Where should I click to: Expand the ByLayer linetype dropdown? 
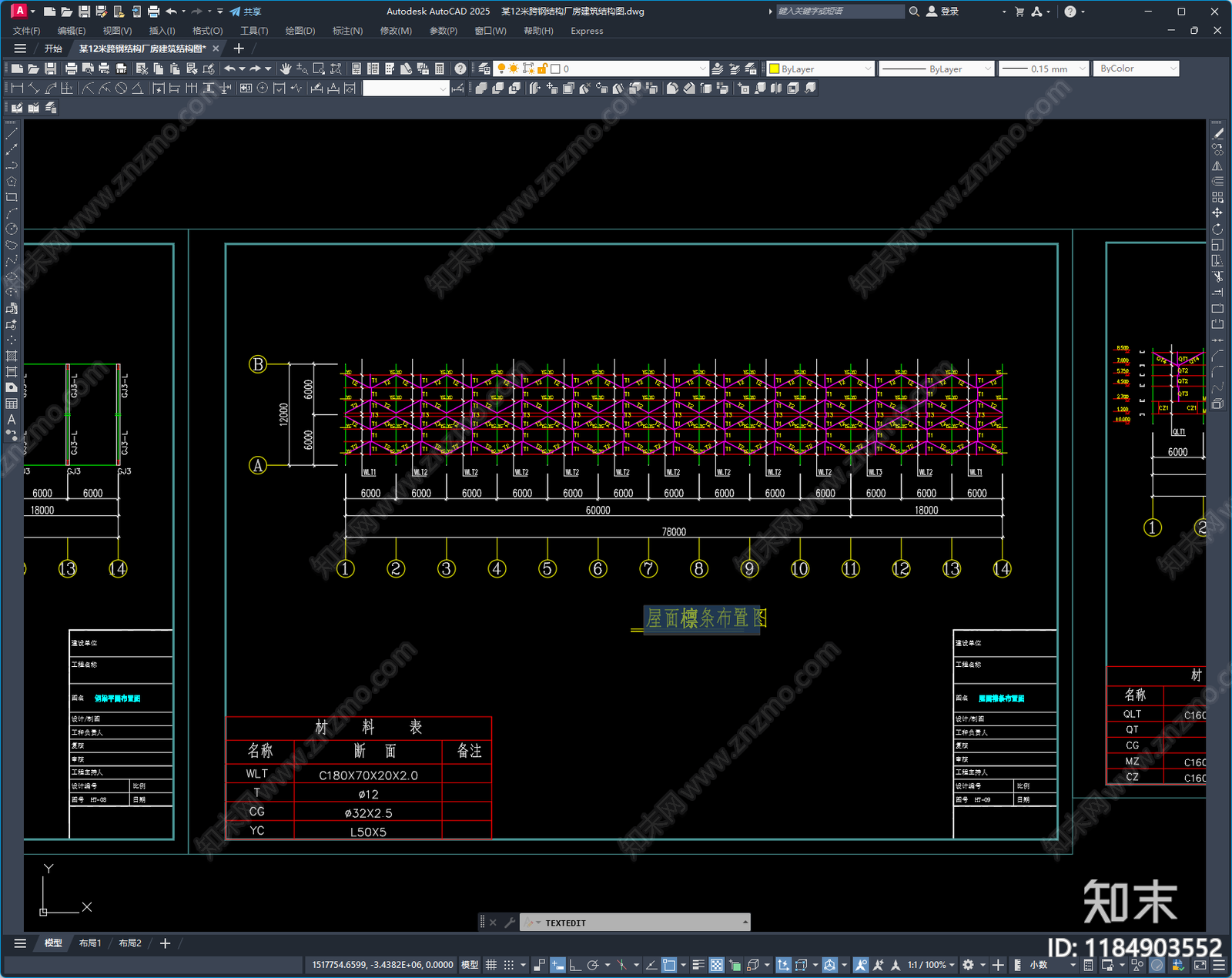pyautogui.click(x=937, y=69)
